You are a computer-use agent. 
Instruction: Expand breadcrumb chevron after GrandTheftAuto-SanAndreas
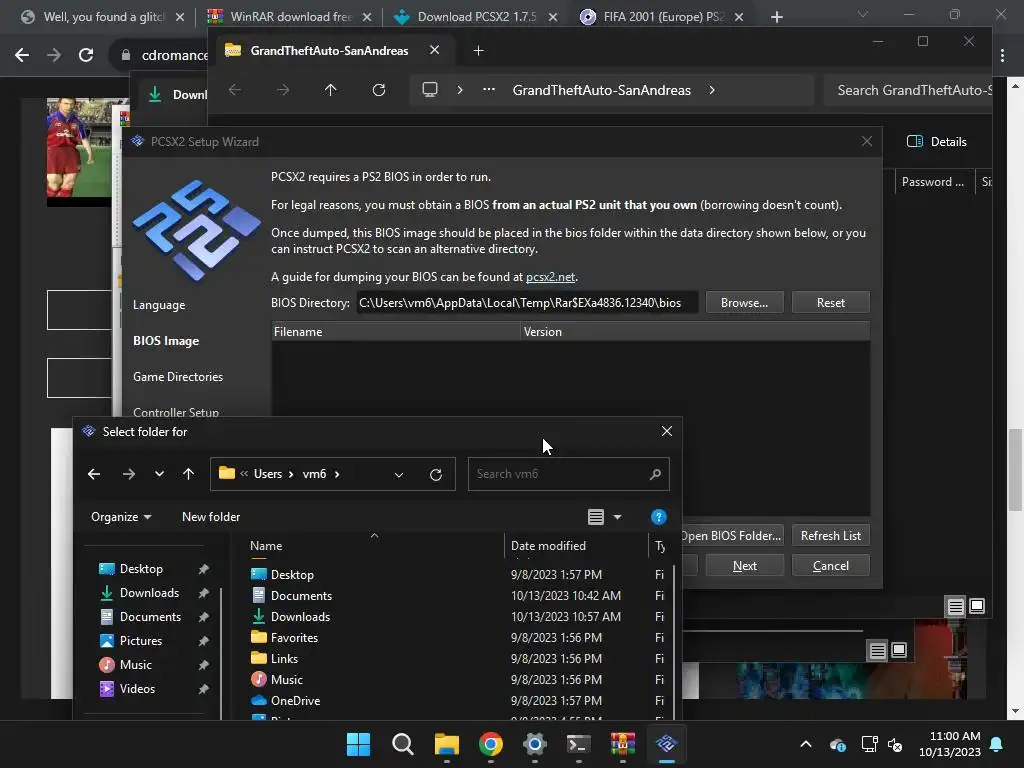[712, 90]
